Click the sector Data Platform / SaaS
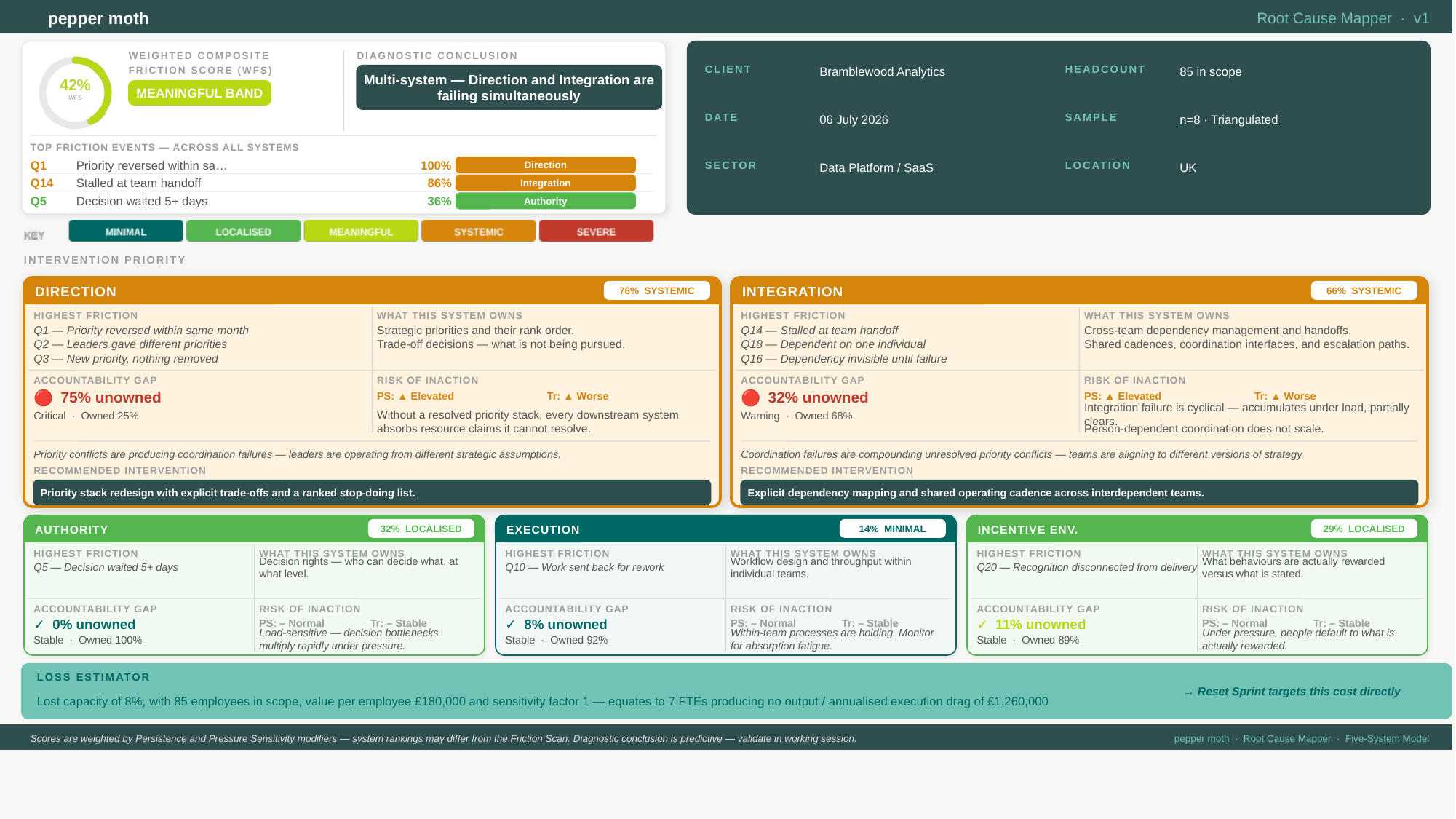 (x=876, y=167)
